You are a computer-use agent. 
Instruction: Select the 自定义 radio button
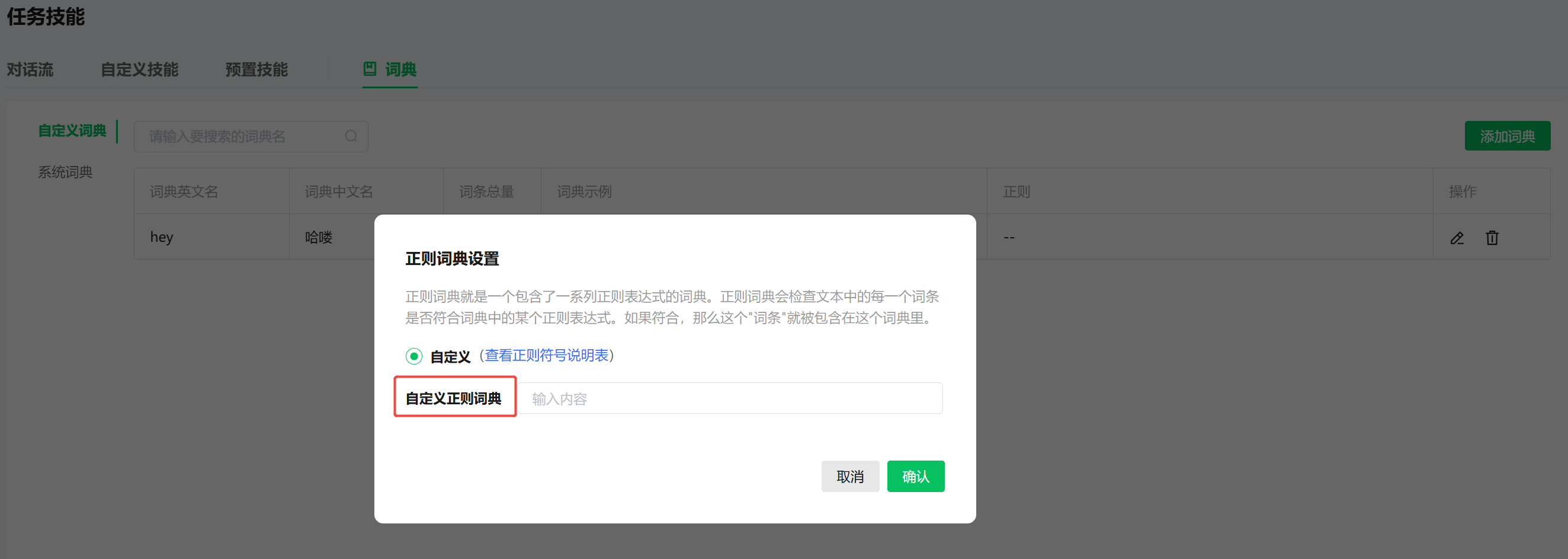point(414,356)
